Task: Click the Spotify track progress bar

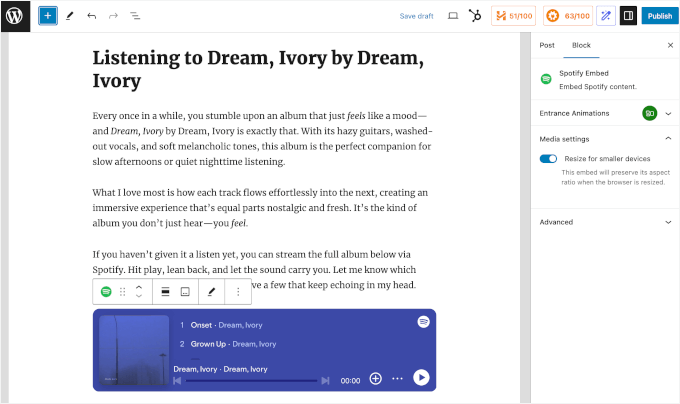Action: click(251, 380)
